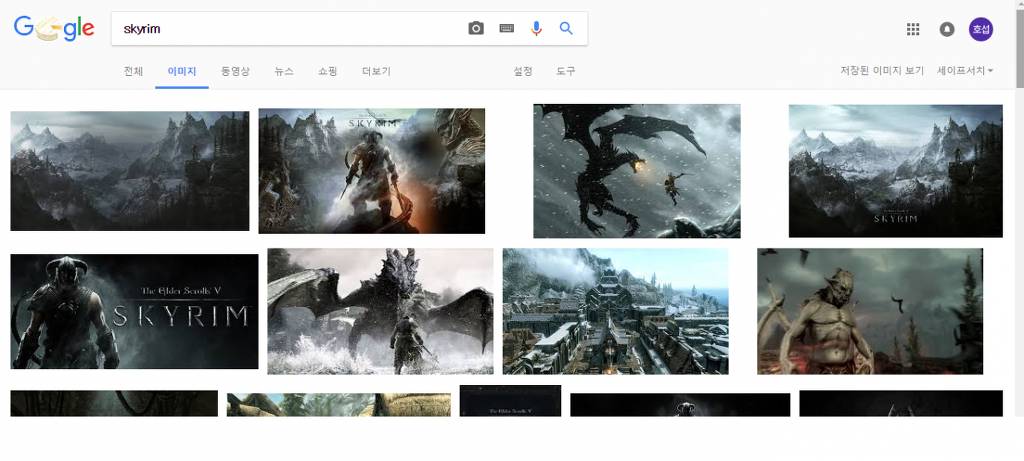This screenshot has height=461, width=1024.
Task: Open the pale vampire lord creature thumbnail
Action: 870,311
